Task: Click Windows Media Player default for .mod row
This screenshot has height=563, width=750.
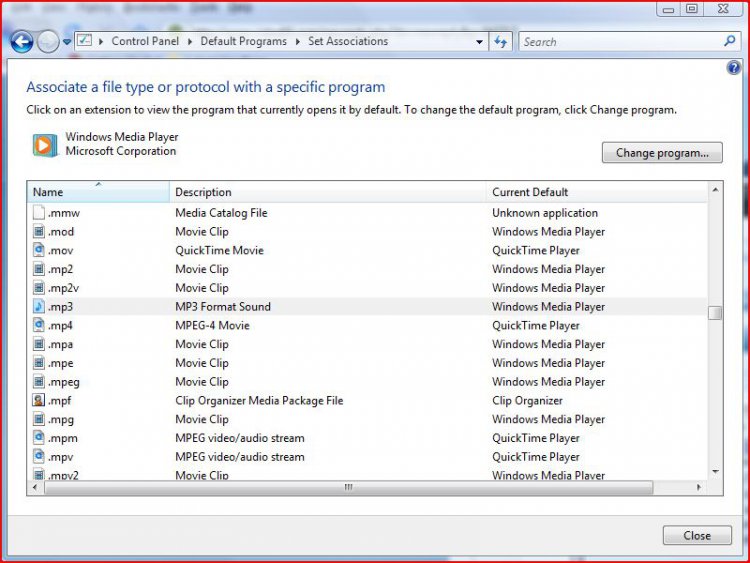Action: 549,232
